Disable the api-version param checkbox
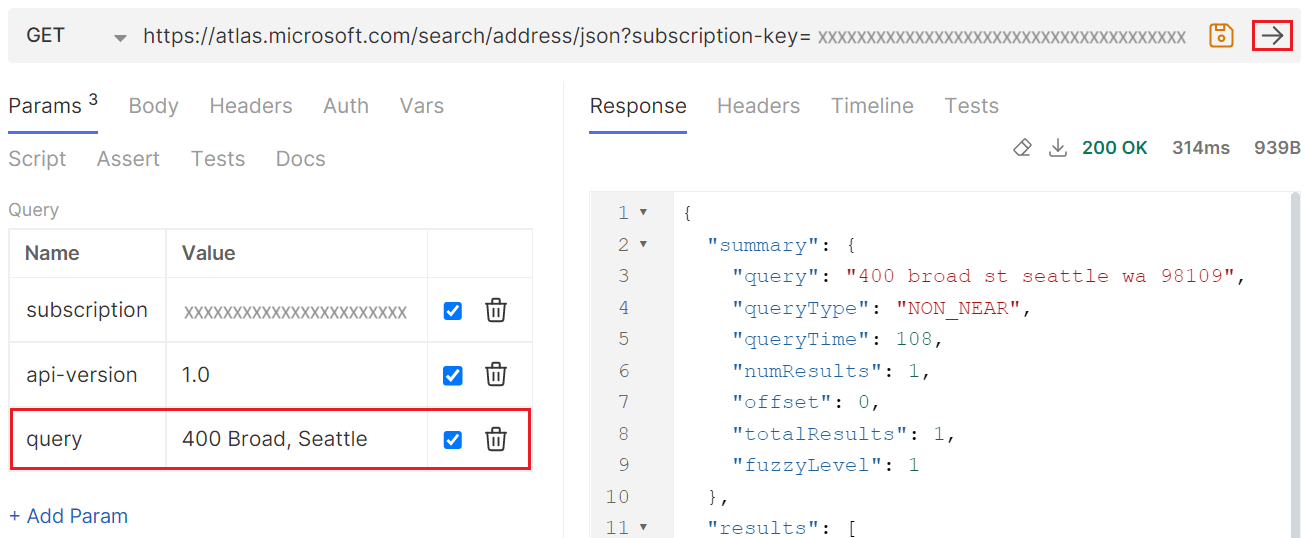1306x538 pixels. pos(453,375)
